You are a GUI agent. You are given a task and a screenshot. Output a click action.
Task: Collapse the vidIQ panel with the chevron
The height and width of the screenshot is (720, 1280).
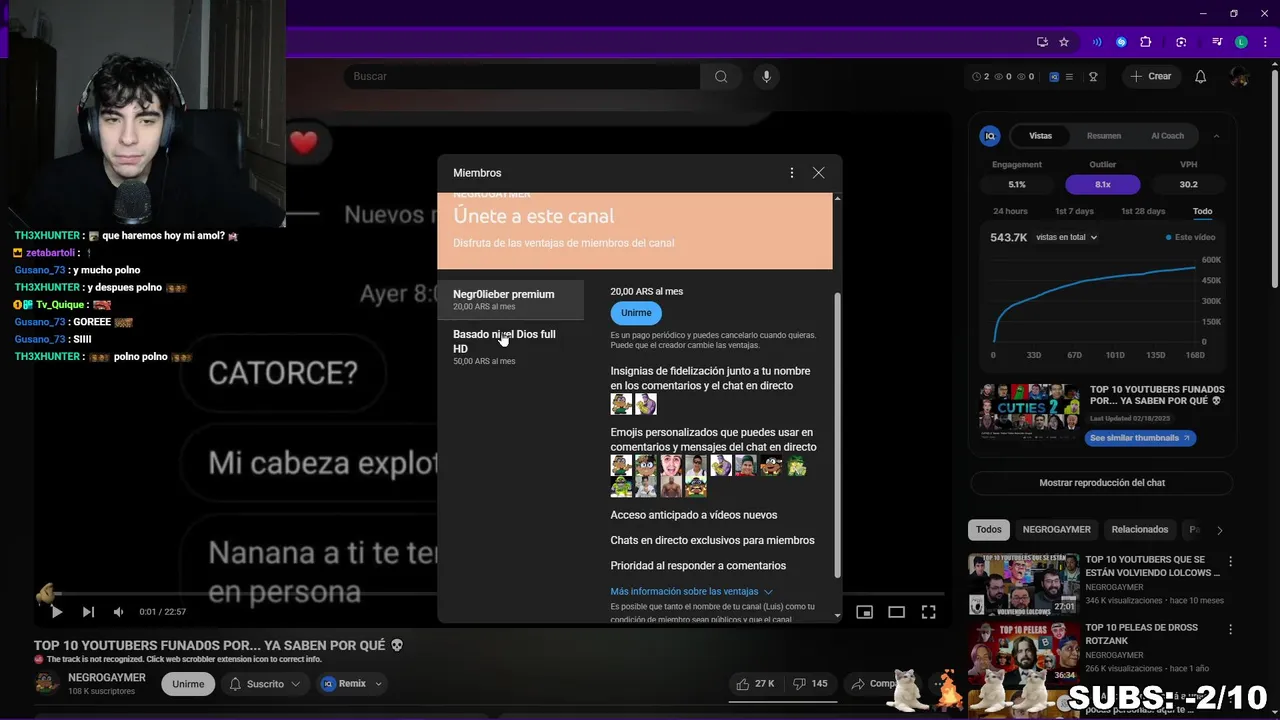pyautogui.click(x=1216, y=136)
